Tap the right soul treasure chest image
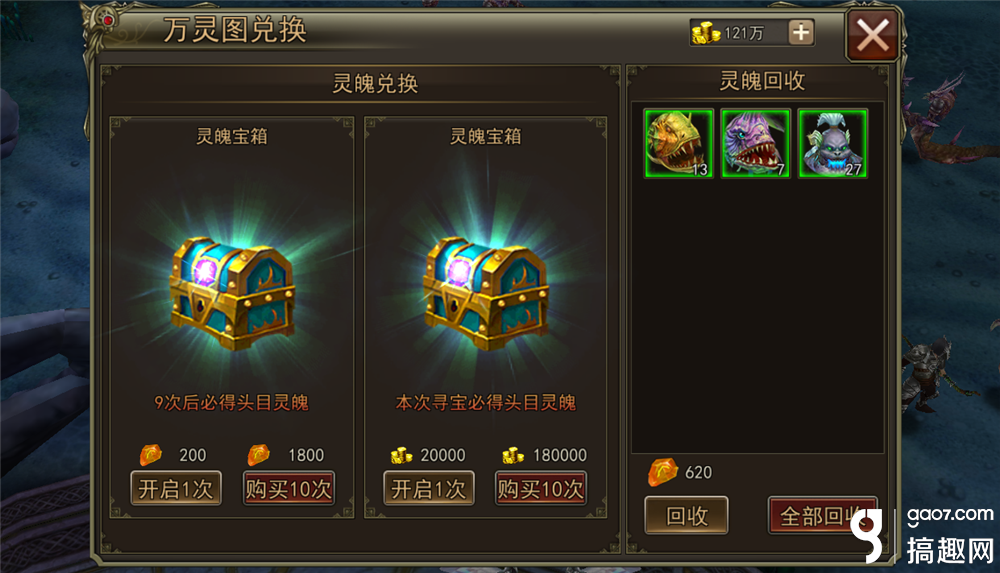The width and height of the screenshot is (1000, 573). tap(486, 293)
